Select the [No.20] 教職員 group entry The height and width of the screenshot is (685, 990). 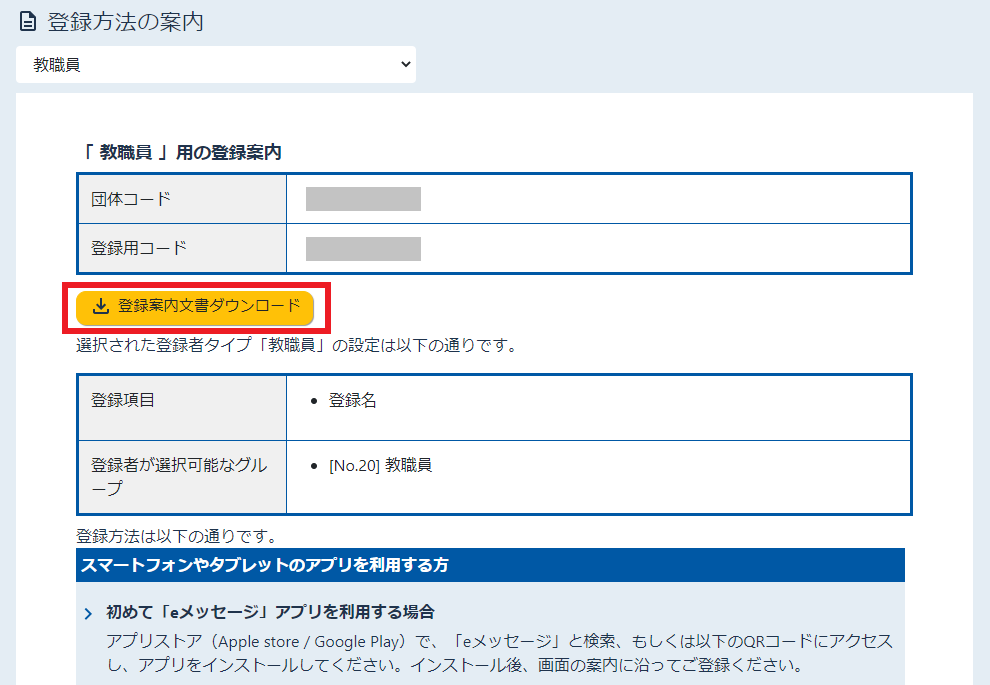[380, 465]
